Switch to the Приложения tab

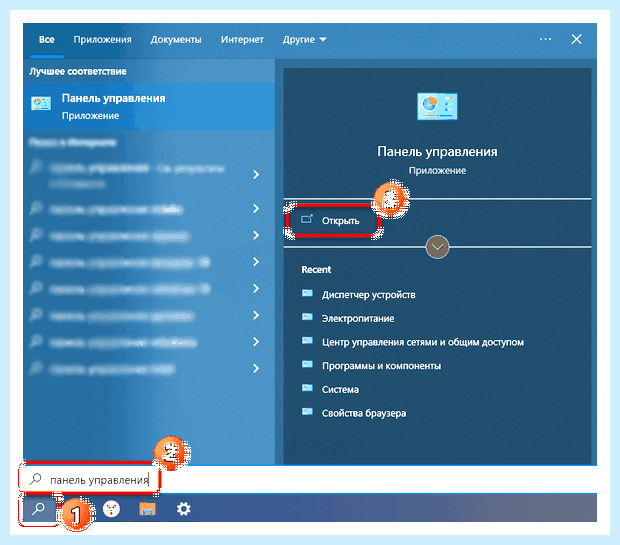(102, 40)
